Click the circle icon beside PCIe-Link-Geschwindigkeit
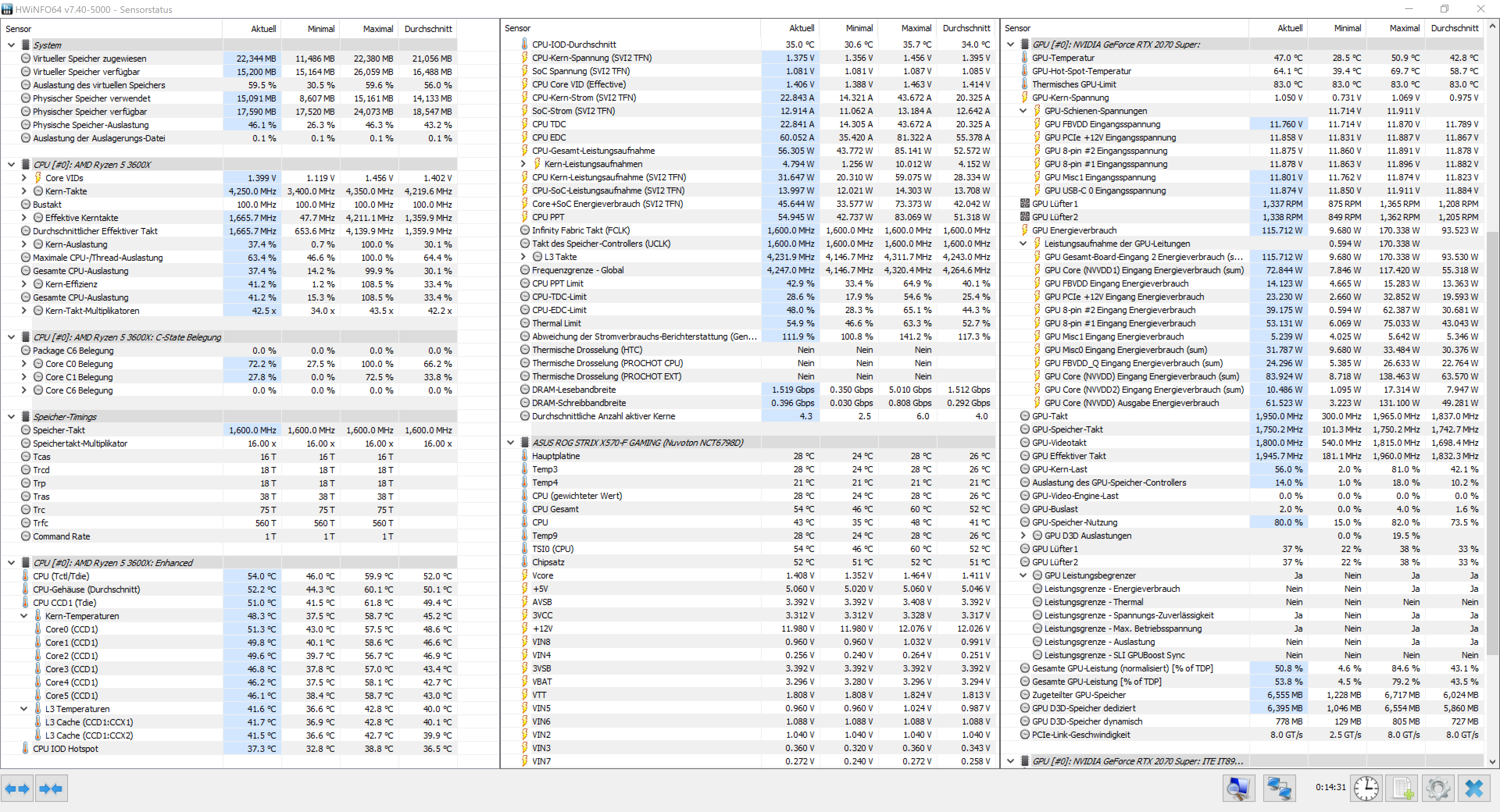This screenshot has width=1500, height=812. point(1025,734)
